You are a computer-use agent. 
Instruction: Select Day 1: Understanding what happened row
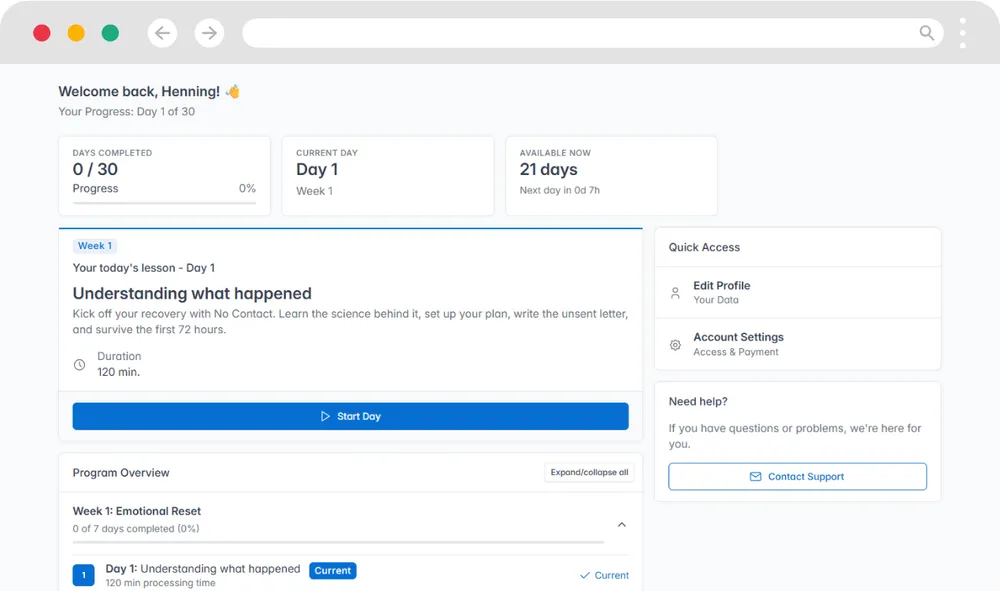pyautogui.click(x=203, y=569)
